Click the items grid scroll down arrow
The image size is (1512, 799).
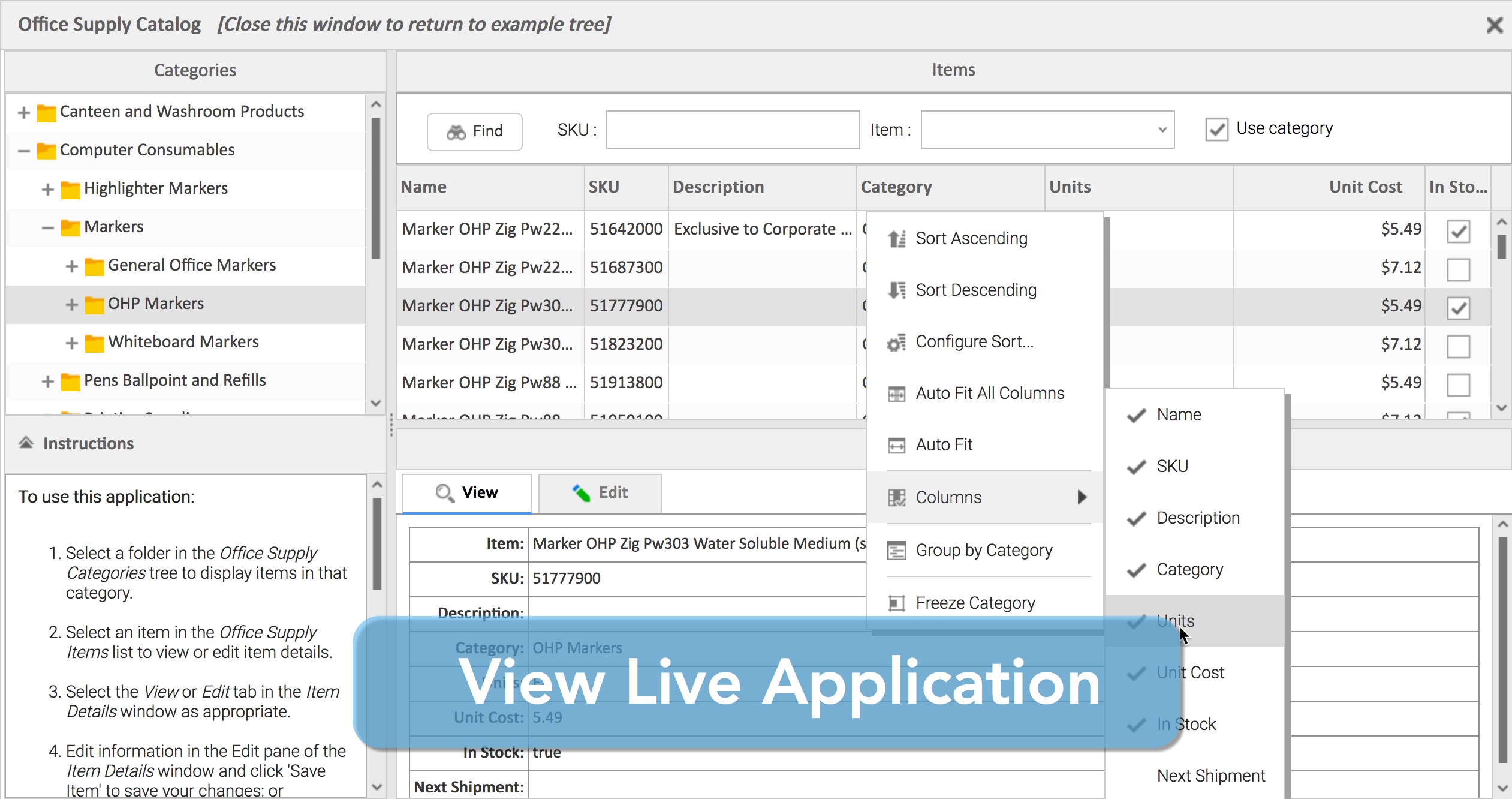[x=1501, y=408]
